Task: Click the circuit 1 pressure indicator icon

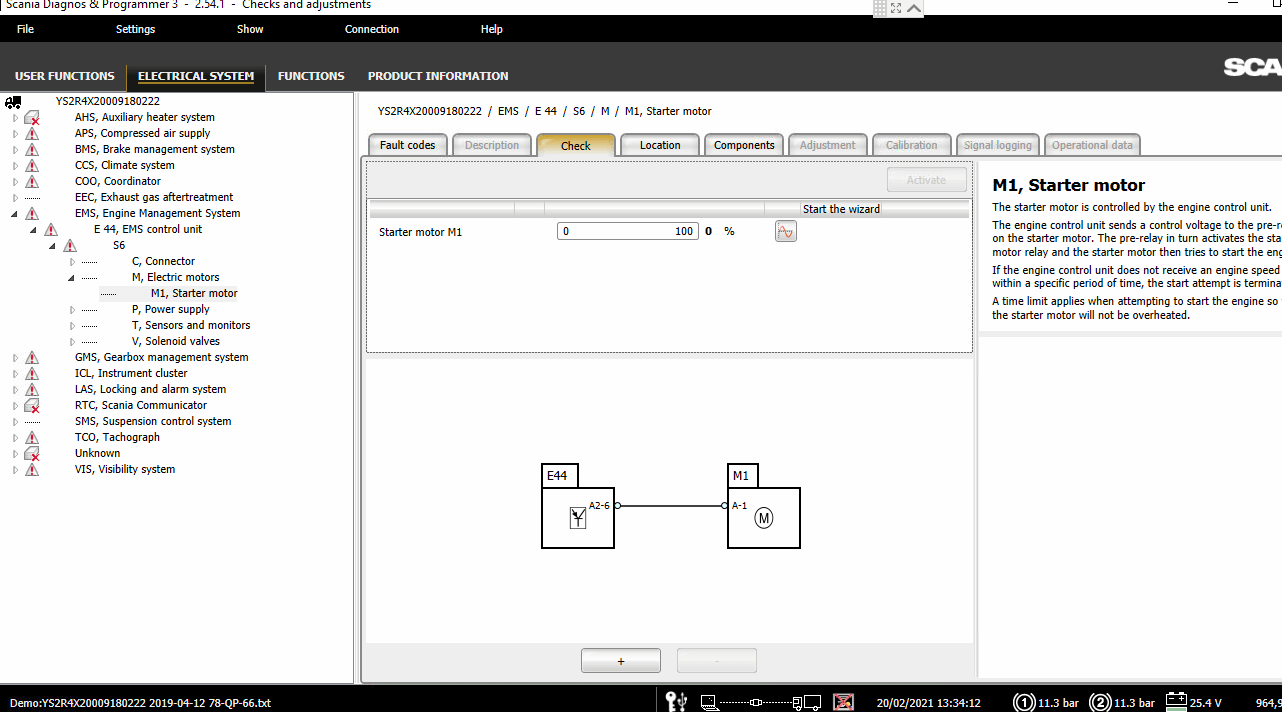Action: pos(1024,702)
